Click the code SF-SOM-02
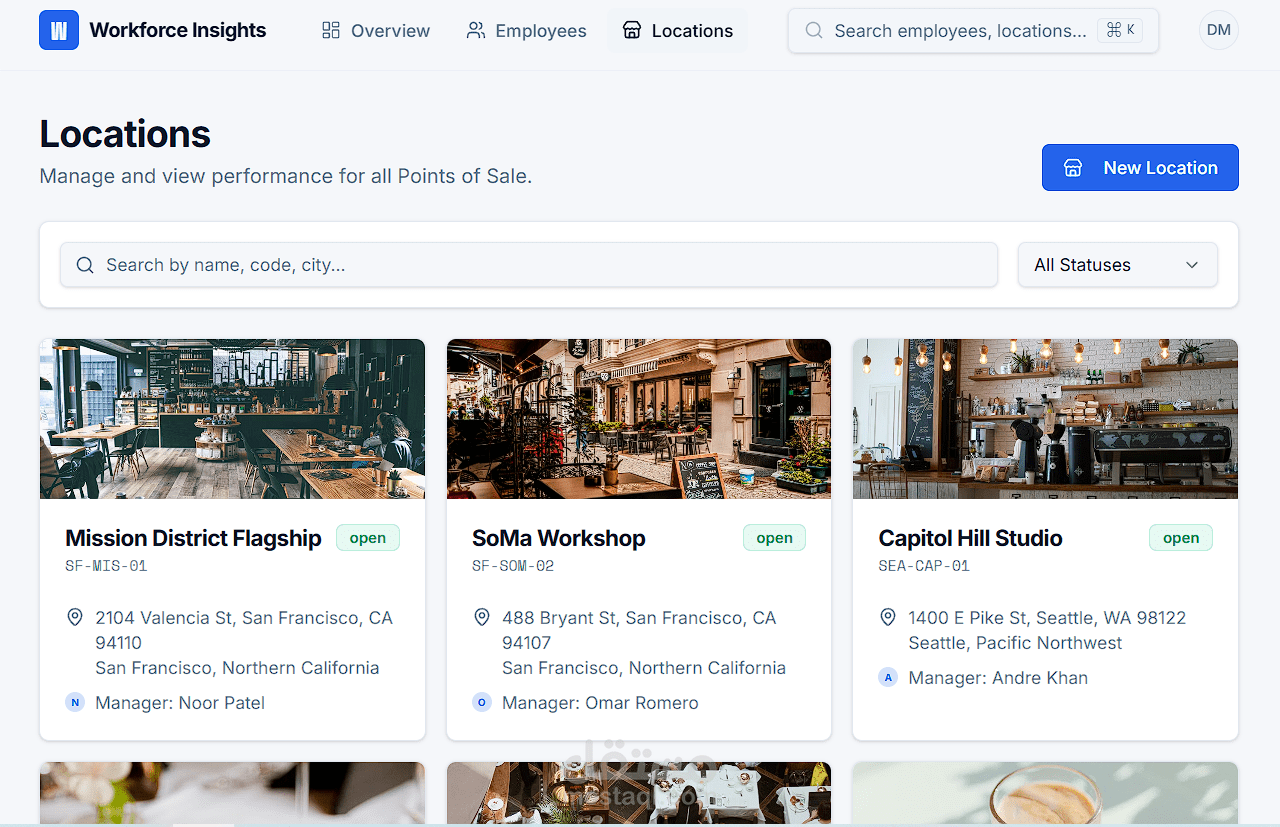Image resolution: width=1280 pixels, height=827 pixels. 513,566
